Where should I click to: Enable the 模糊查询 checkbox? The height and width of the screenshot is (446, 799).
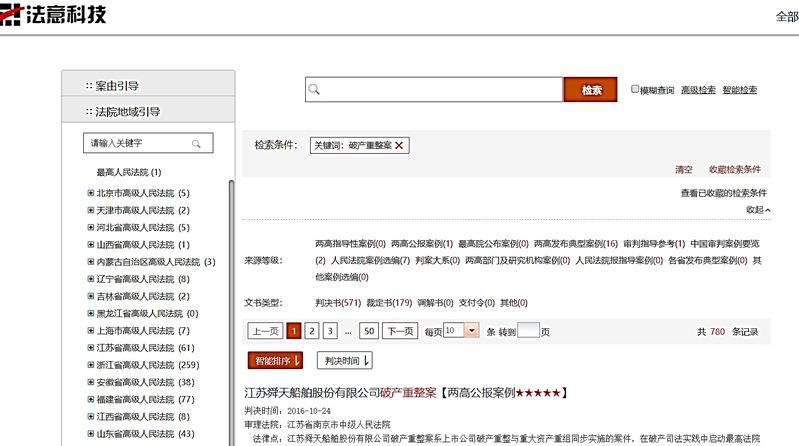pyautogui.click(x=635, y=90)
